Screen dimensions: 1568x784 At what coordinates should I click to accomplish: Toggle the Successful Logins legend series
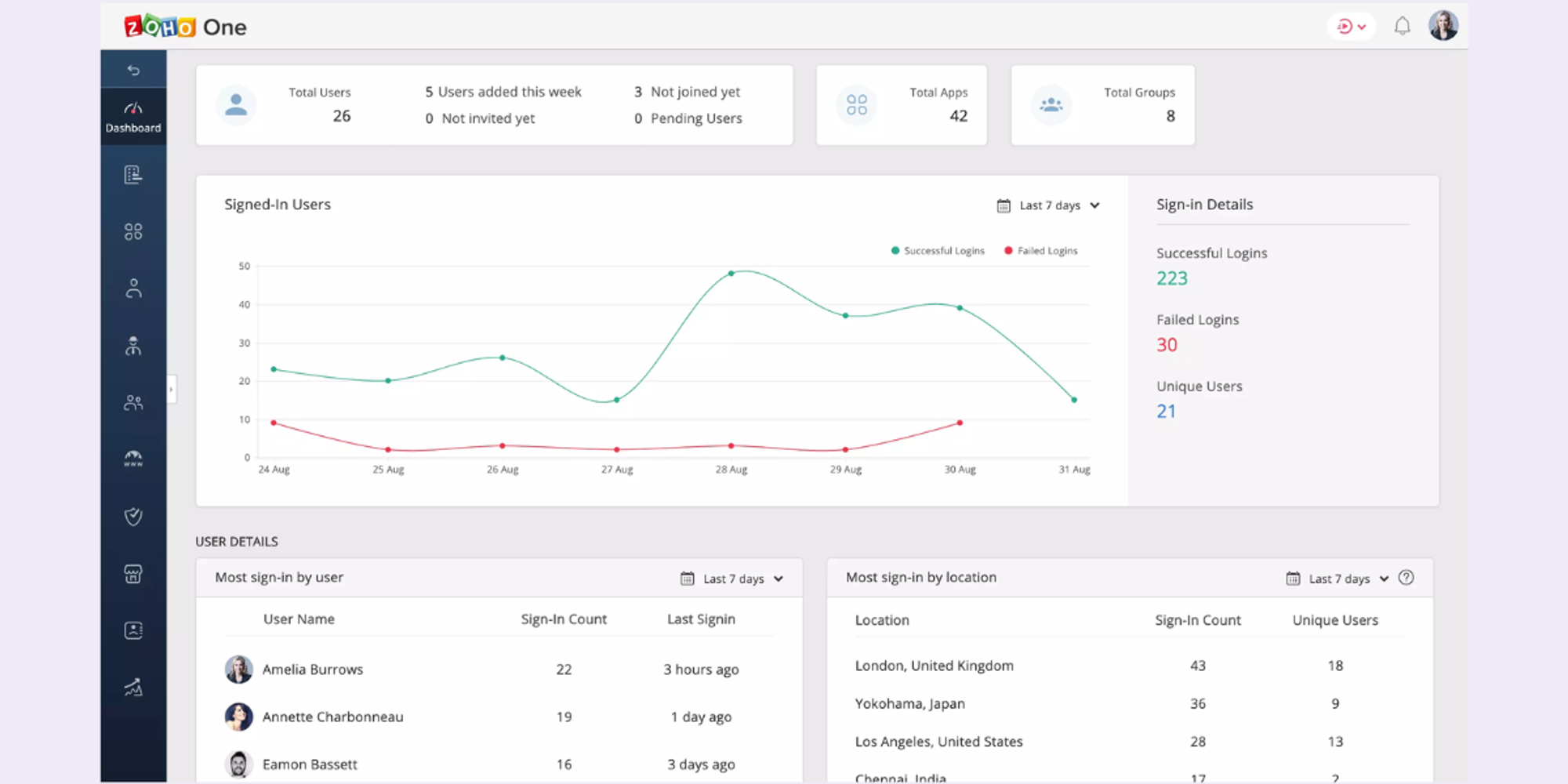[938, 251]
